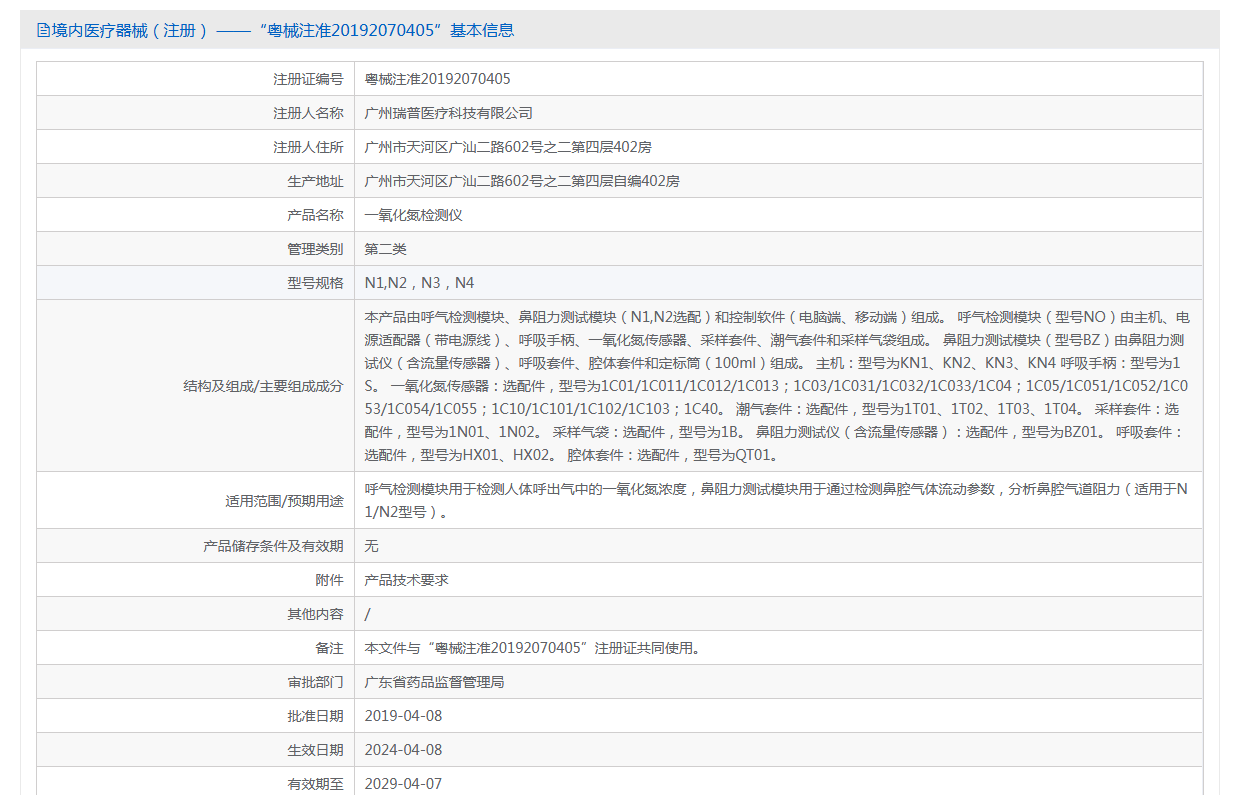Select registration number 粤械注准20192070405 in the table

438,79
